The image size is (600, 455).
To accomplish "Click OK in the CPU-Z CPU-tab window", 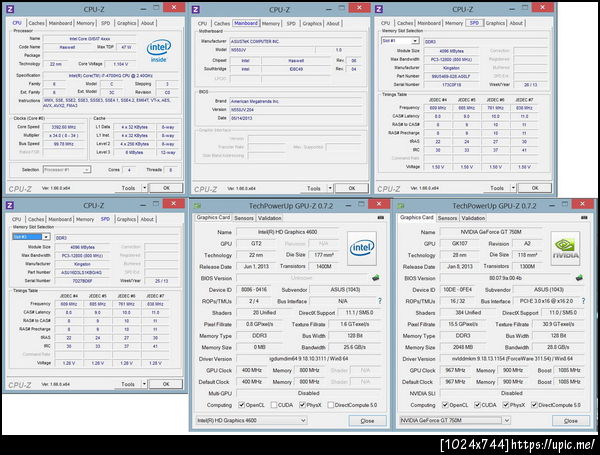I will click(166, 188).
